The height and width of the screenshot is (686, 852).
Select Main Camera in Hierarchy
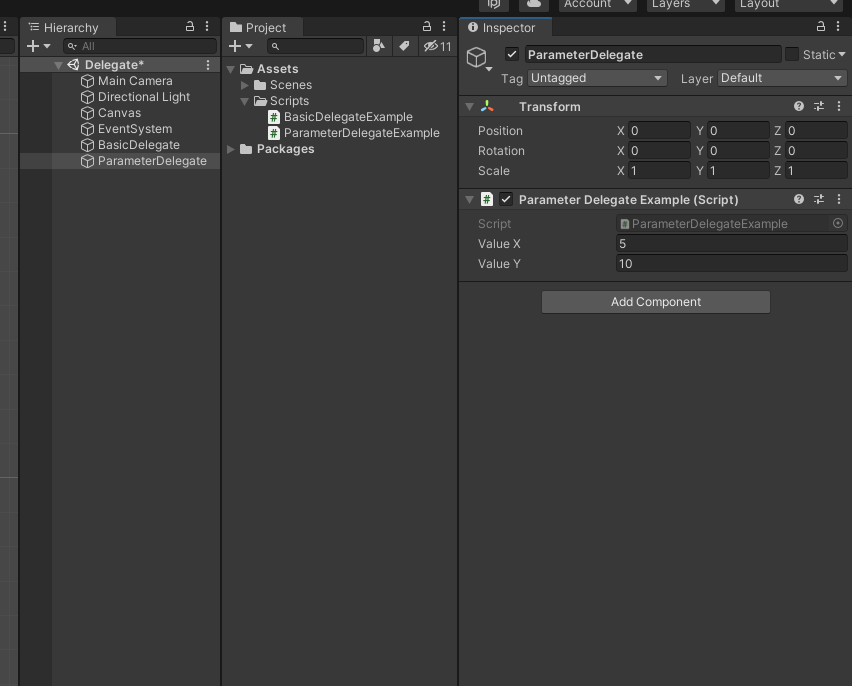[135, 81]
